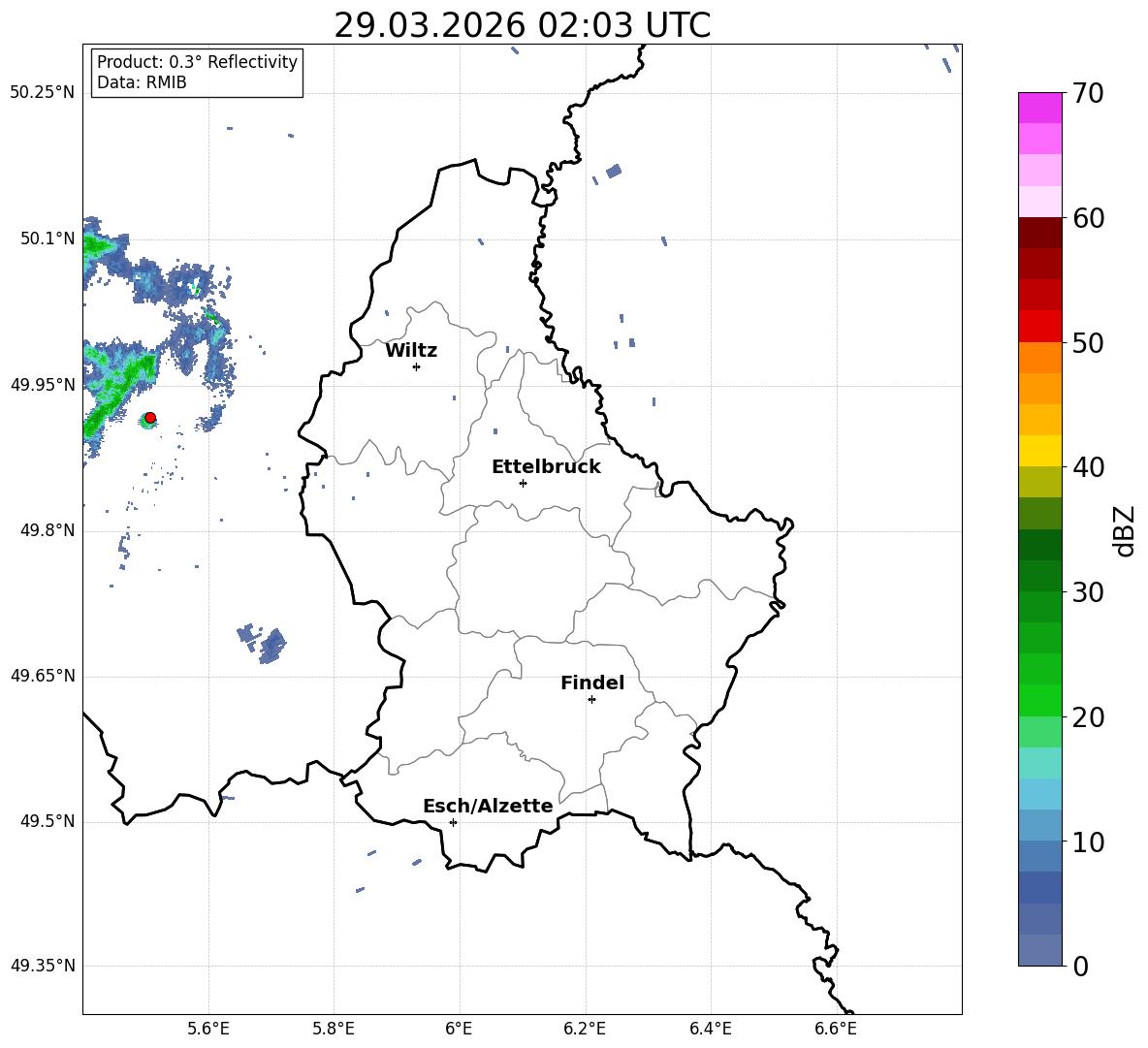Click the 49.8°N latitude label
Image resolution: width=1148 pixels, height=1048 pixels.
pos(48,530)
